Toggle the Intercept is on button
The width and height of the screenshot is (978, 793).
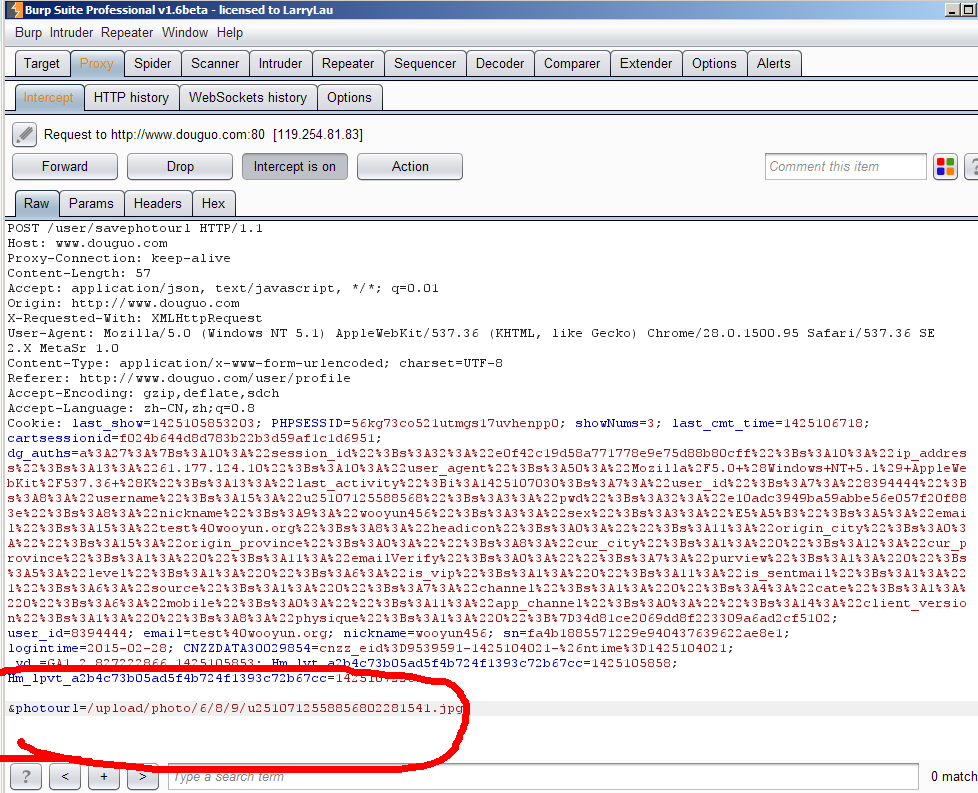[x=294, y=167]
